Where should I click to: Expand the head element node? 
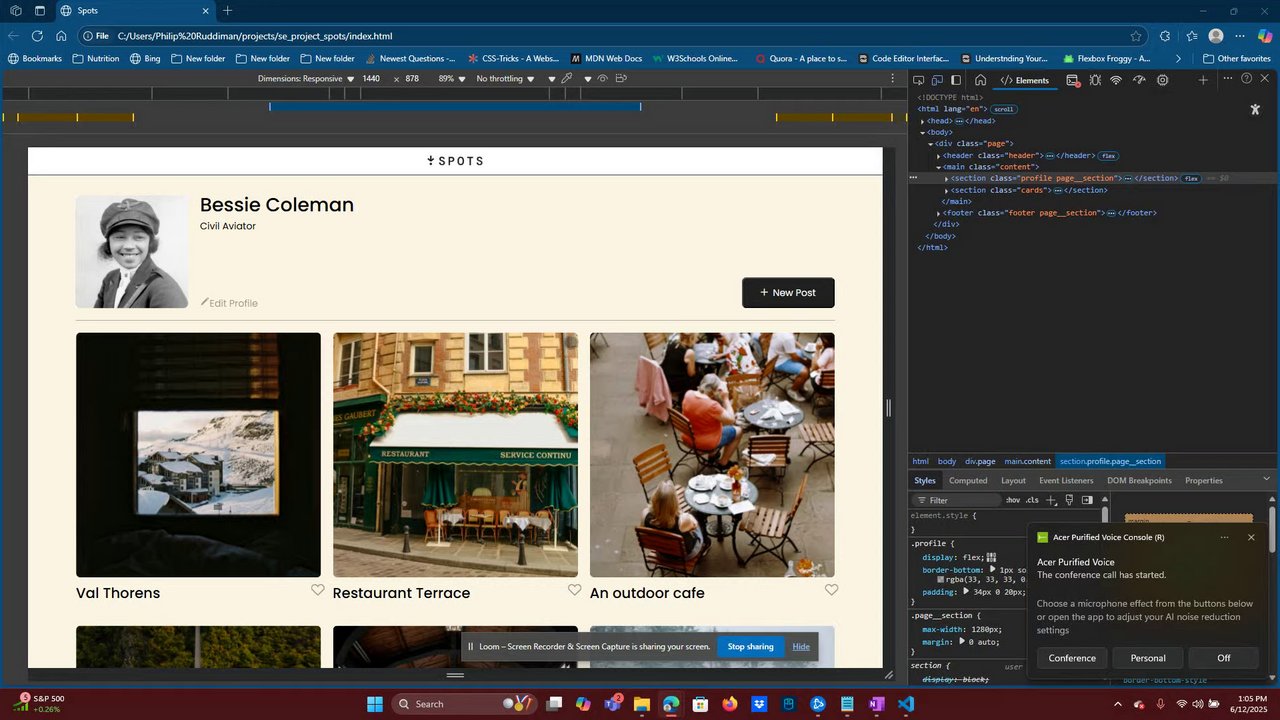click(923, 121)
